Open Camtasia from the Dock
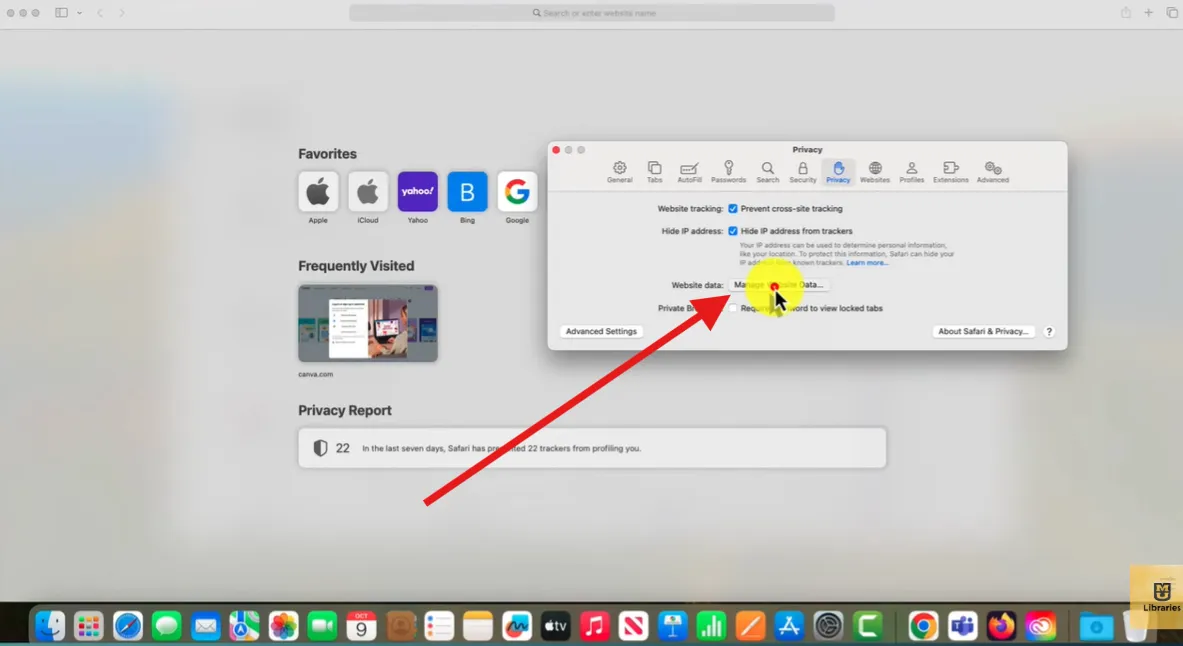This screenshot has height=646, width=1183. pyautogui.click(x=868, y=626)
